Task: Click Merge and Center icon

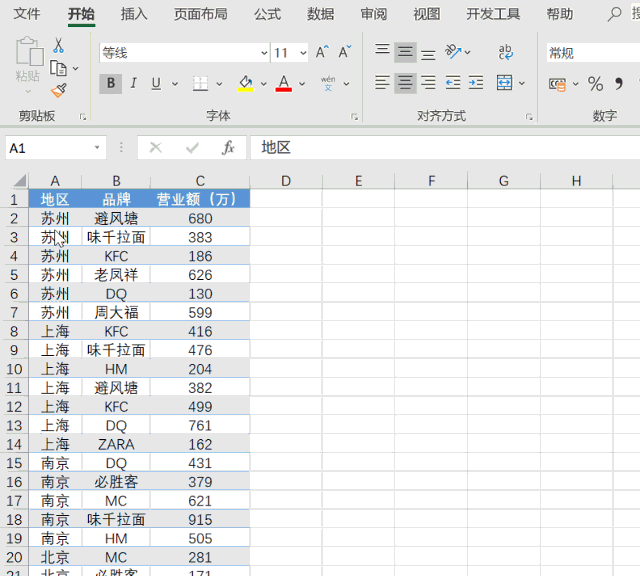Action: [504, 83]
